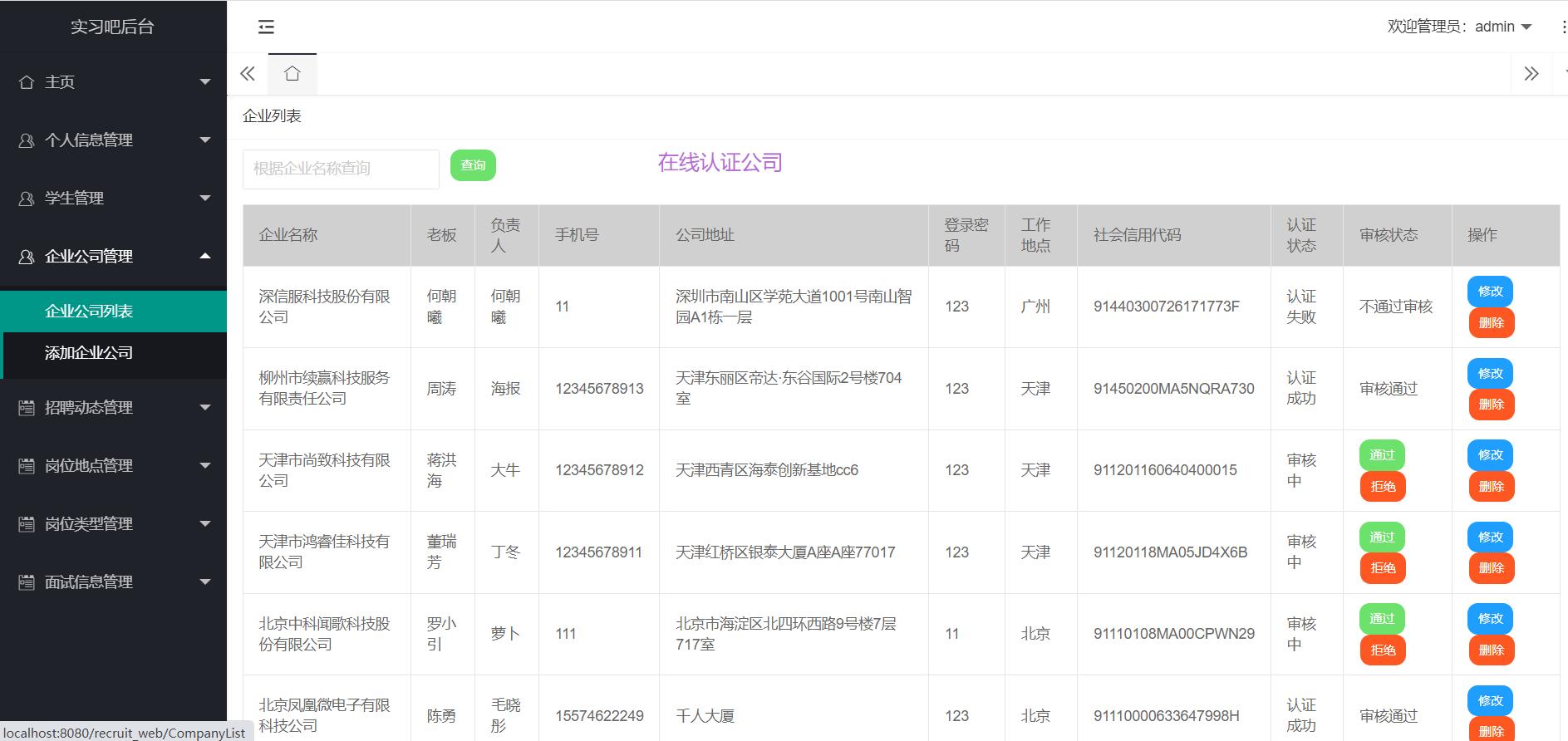
Task: Select 添加企业公司 submenu item
Action: pyautogui.click(x=113, y=352)
